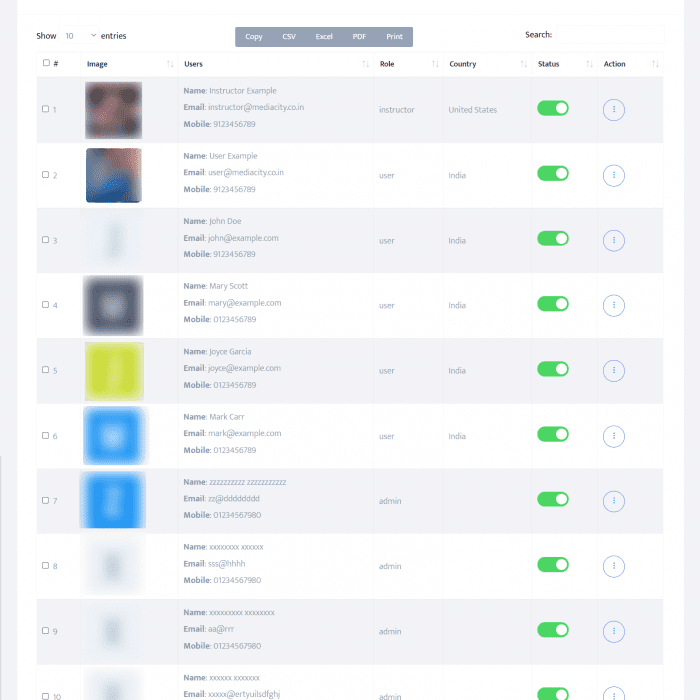Sort table by Status column arrows

pos(589,64)
